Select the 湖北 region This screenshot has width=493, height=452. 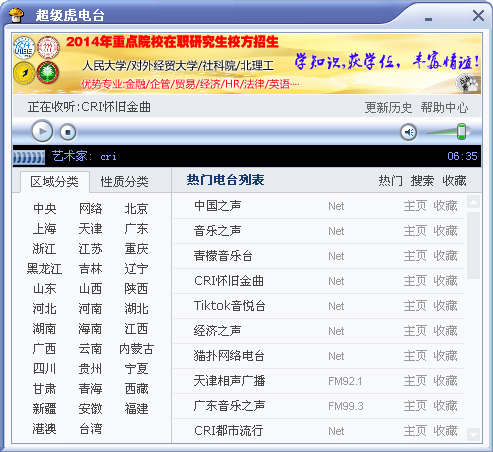tap(136, 309)
